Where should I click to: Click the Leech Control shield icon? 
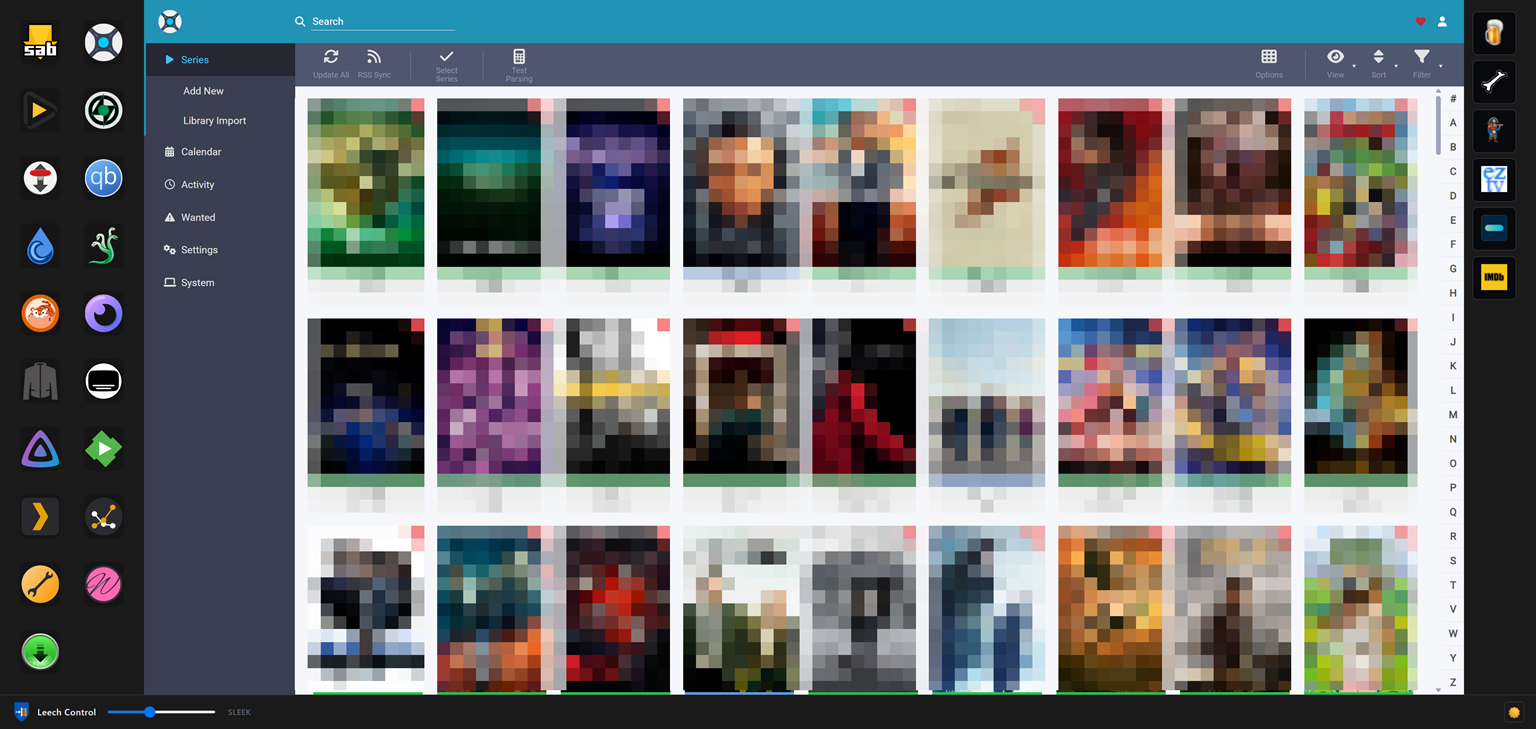coord(22,712)
